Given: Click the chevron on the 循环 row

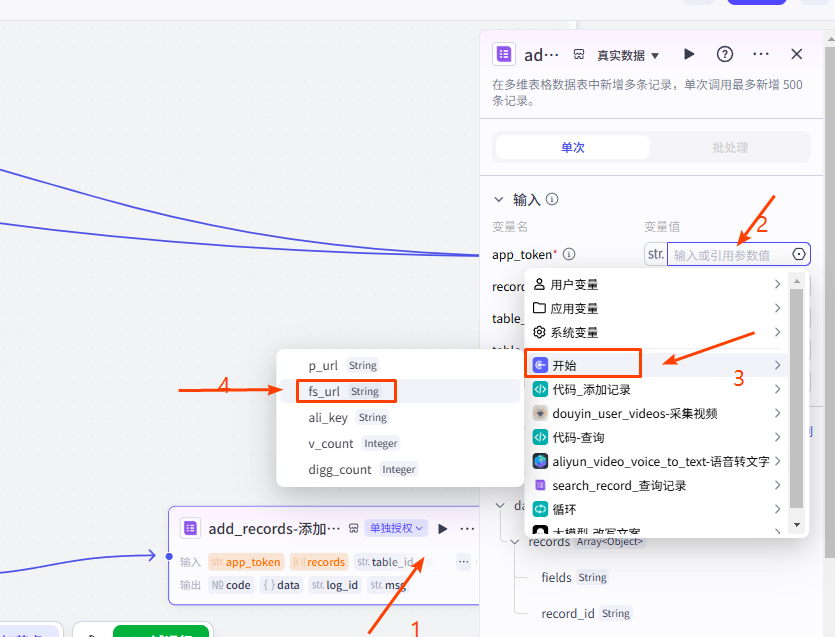Looking at the screenshot, I should pyautogui.click(x=777, y=509).
